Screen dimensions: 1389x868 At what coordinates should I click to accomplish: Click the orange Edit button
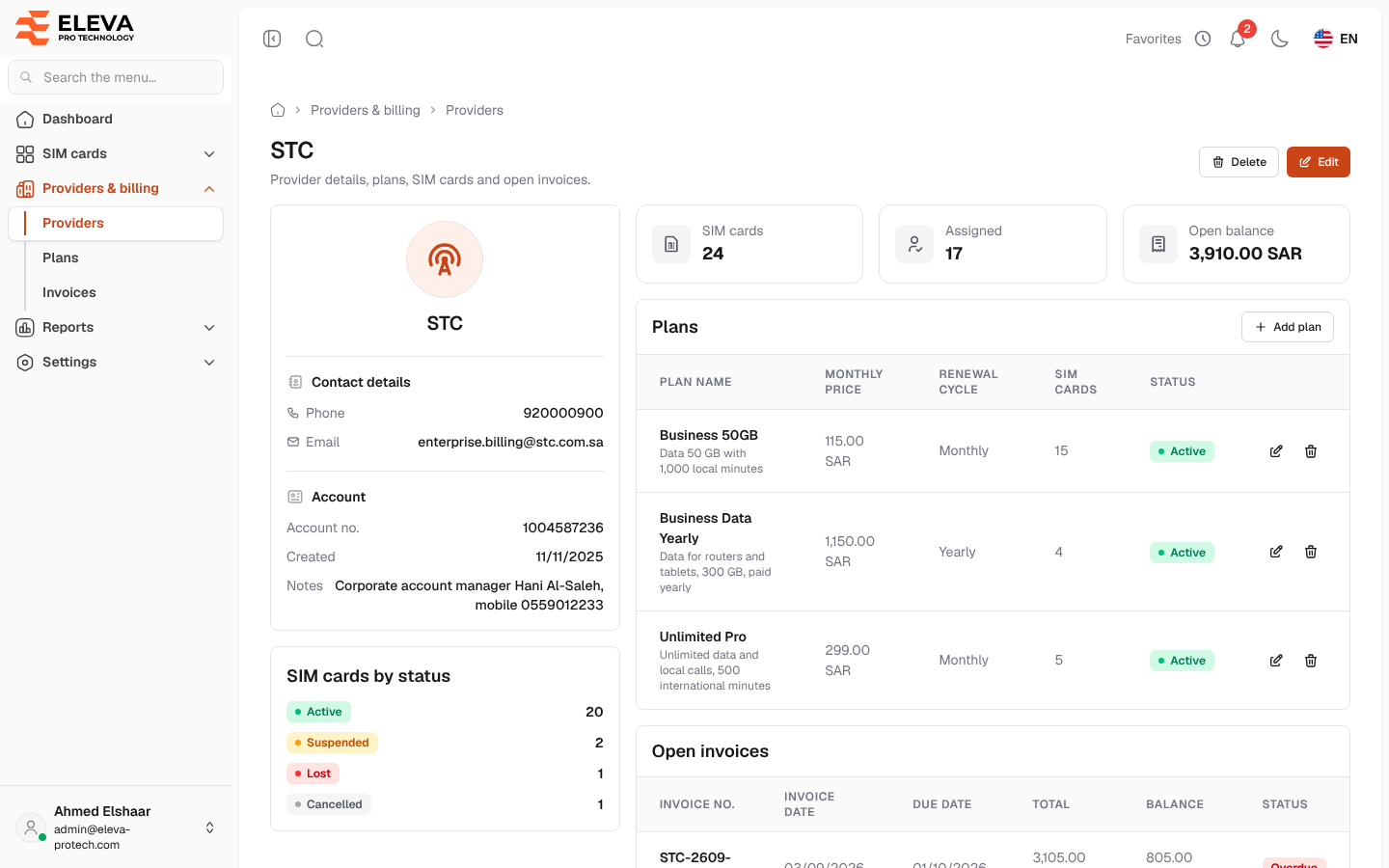pos(1318,162)
